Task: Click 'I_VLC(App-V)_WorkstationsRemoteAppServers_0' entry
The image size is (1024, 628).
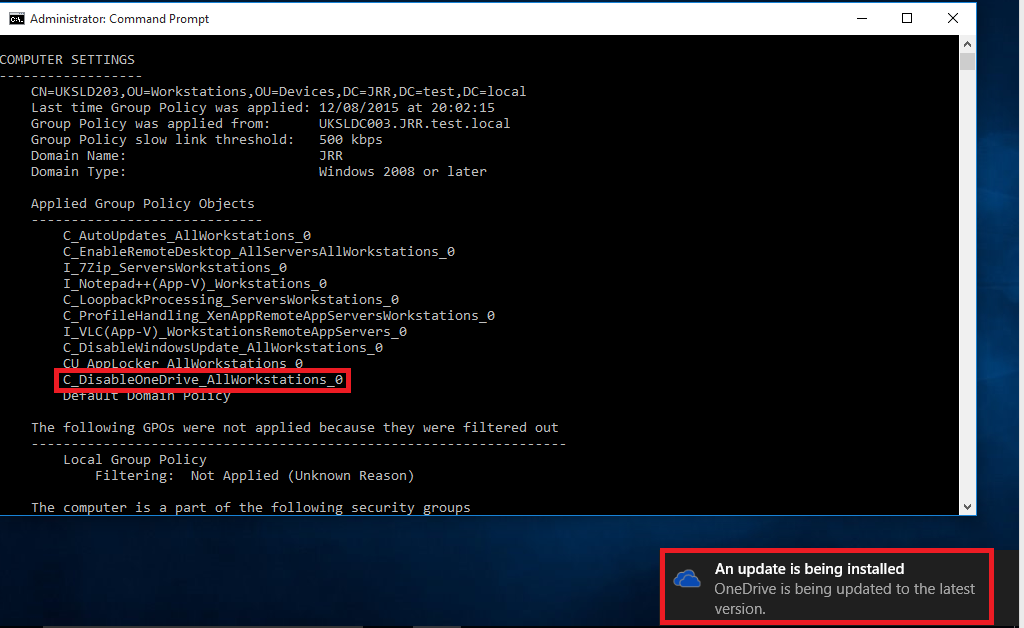Action: 234,332
